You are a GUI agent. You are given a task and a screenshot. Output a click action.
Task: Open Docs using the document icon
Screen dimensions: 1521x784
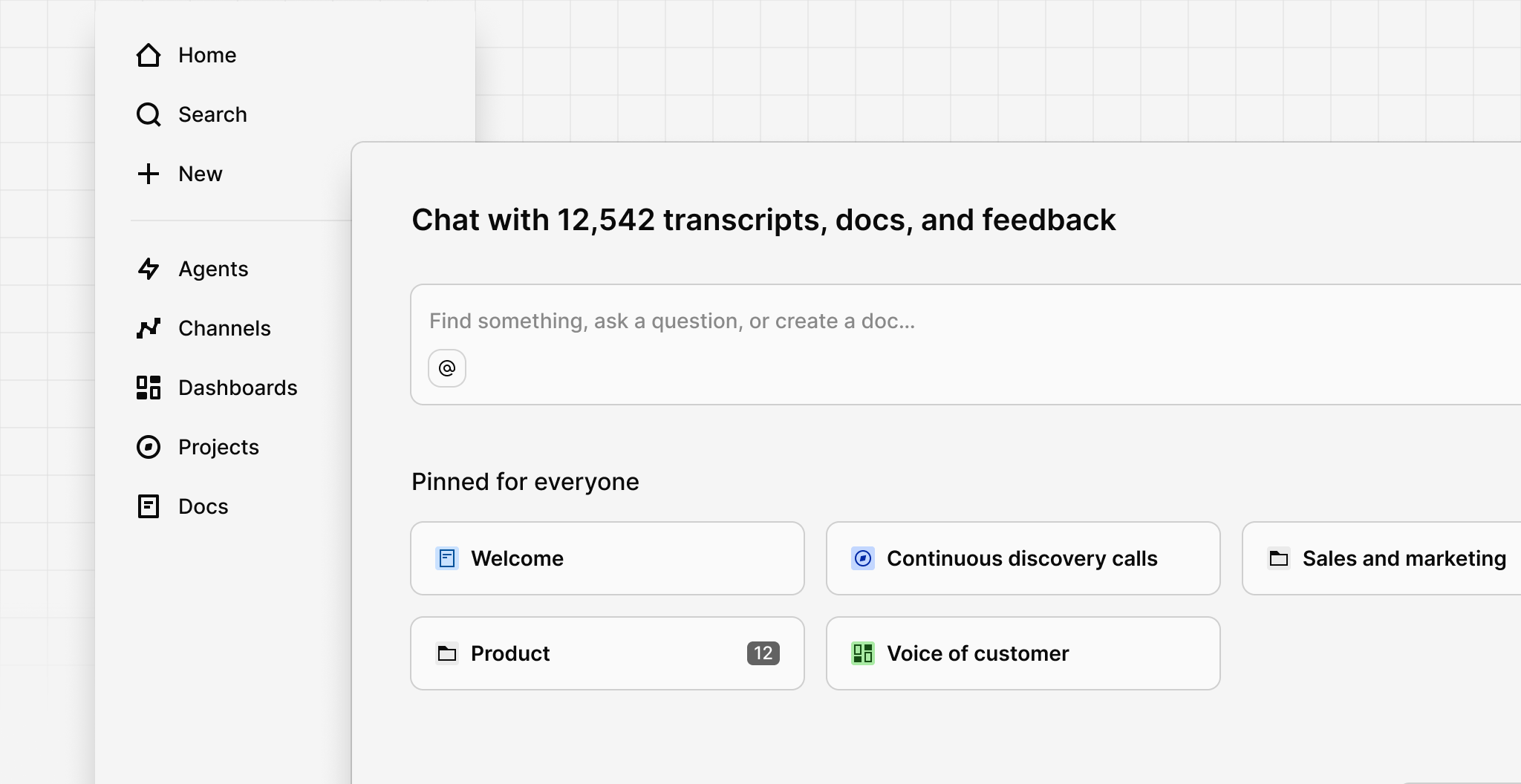point(149,506)
